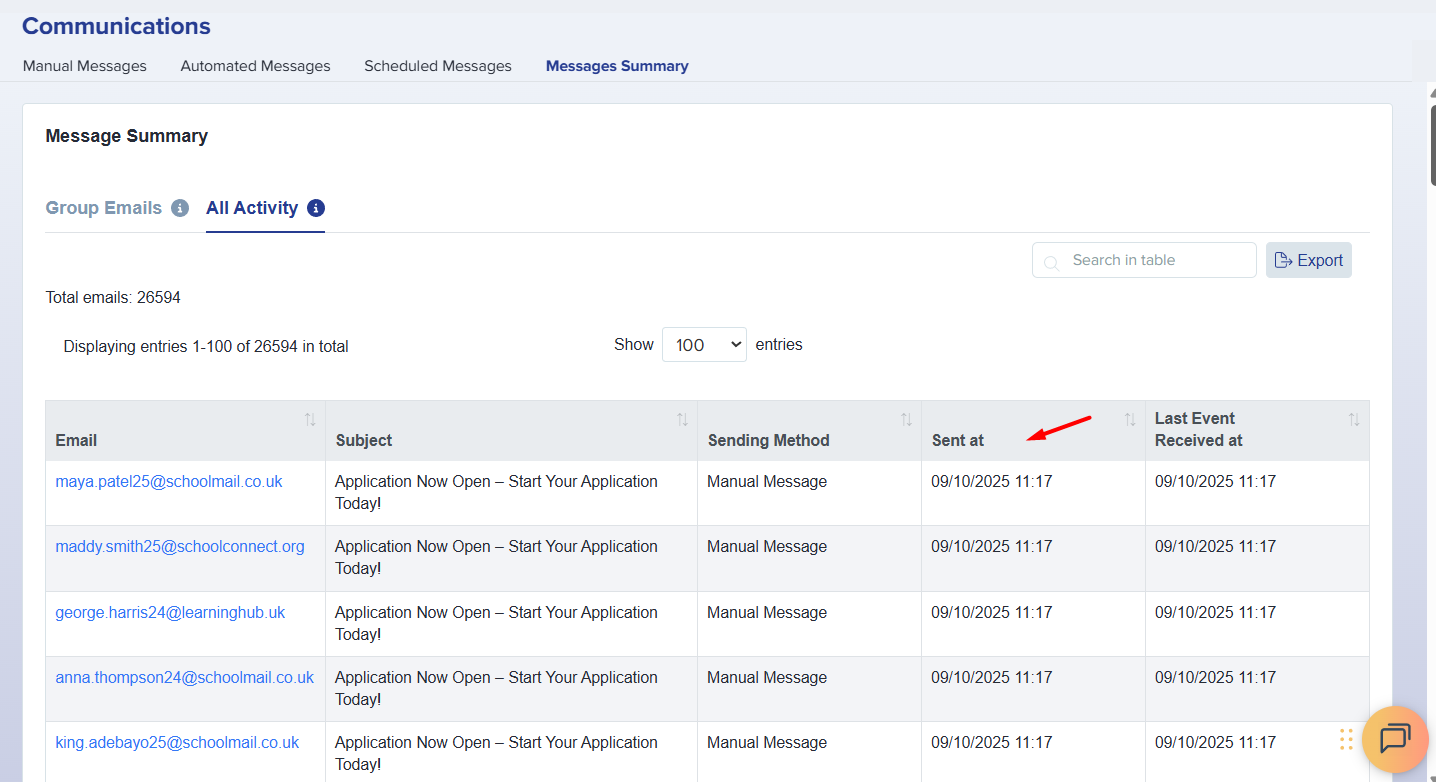Open the chat support widget
Screen dimensions: 1436x782
1394,739
